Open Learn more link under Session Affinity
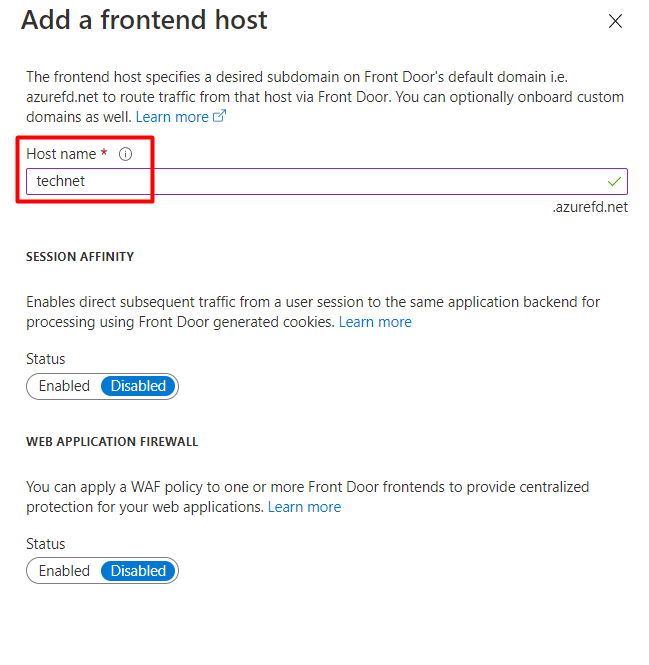The width and height of the screenshot is (649, 665). pos(375,322)
